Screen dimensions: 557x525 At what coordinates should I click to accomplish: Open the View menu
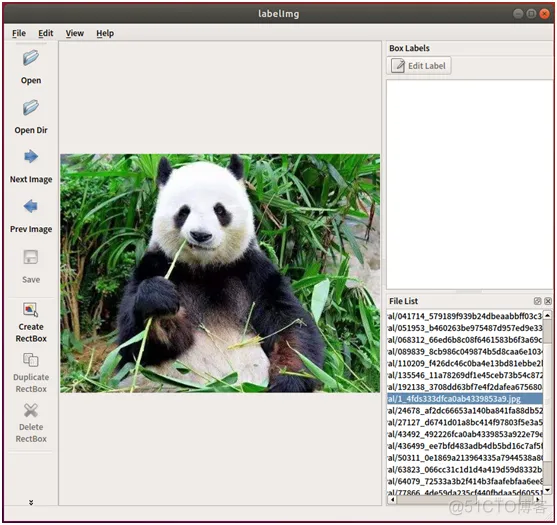pyautogui.click(x=75, y=33)
